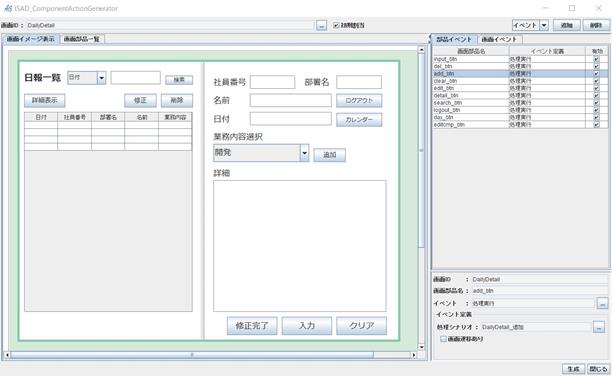Click the browse button next to 処理シナリオ
Viewport: 612px width, 376px height.
[599, 327]
